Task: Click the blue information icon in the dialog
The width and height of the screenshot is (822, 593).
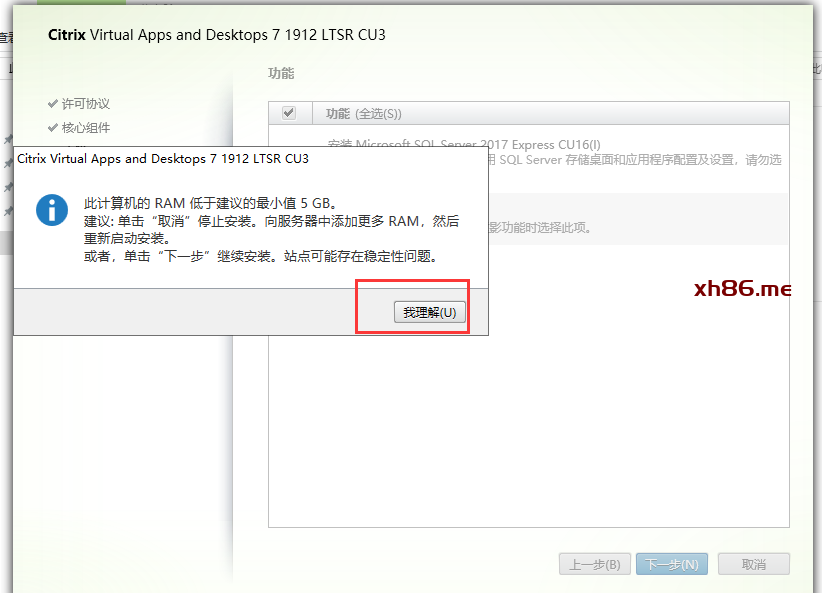Action: pyautogui.click(x=52, y=210)
